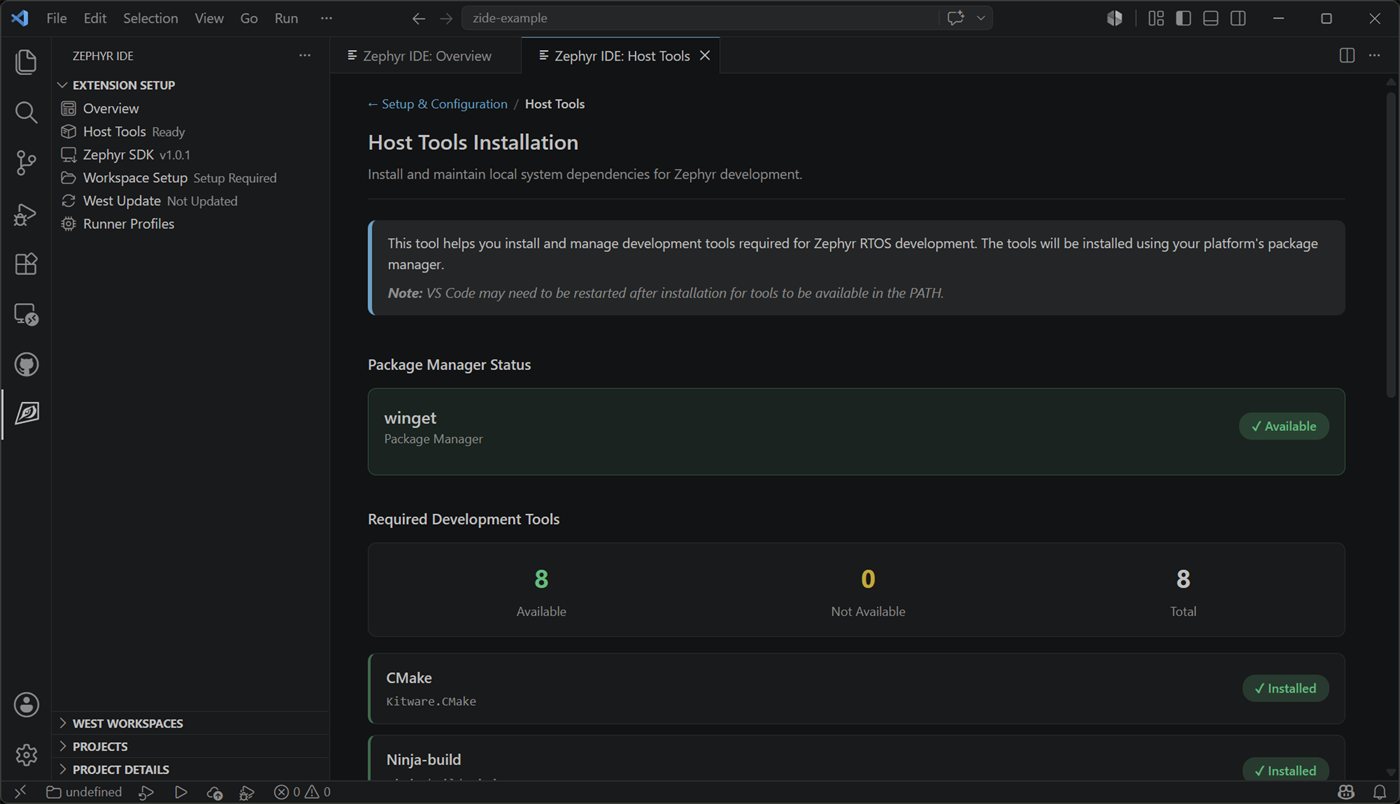Click the remote window indicator in status bar

point(20,792)
